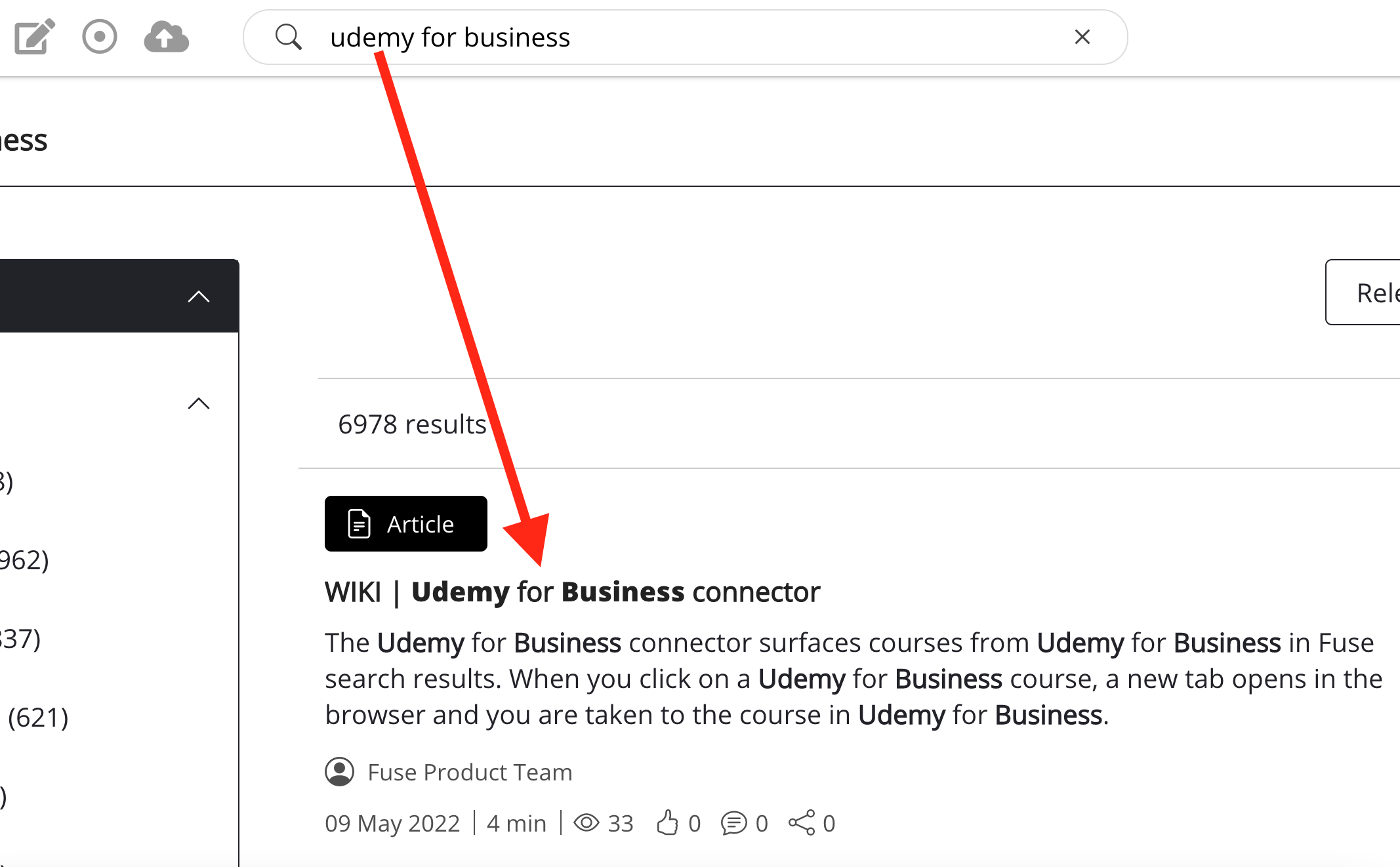The height and width of the screenshot is (867, 1400).
Task: Open WIKI Udemy for Business connector article
Action: click(x=572, y=592)
